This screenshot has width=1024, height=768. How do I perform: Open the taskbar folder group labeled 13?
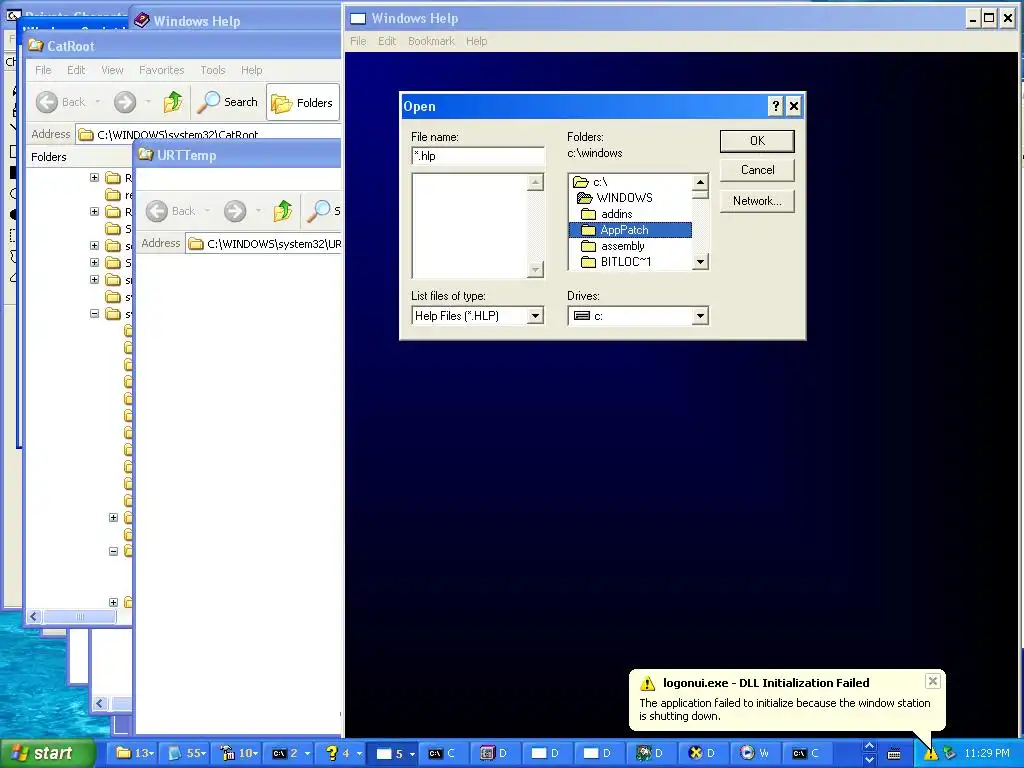pyautogui.click(x=135, y=753)
